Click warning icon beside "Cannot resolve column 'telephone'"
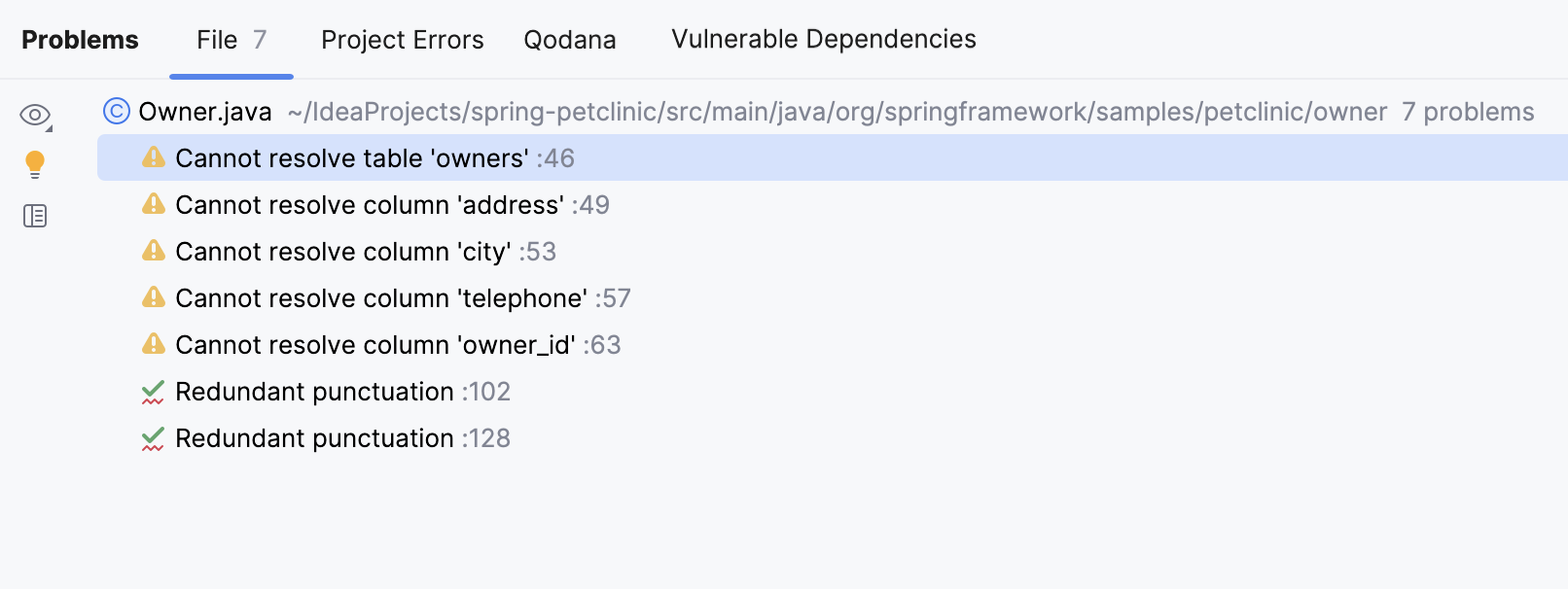This screenshot has width=1568, height=589. click(x=154, y=296)
